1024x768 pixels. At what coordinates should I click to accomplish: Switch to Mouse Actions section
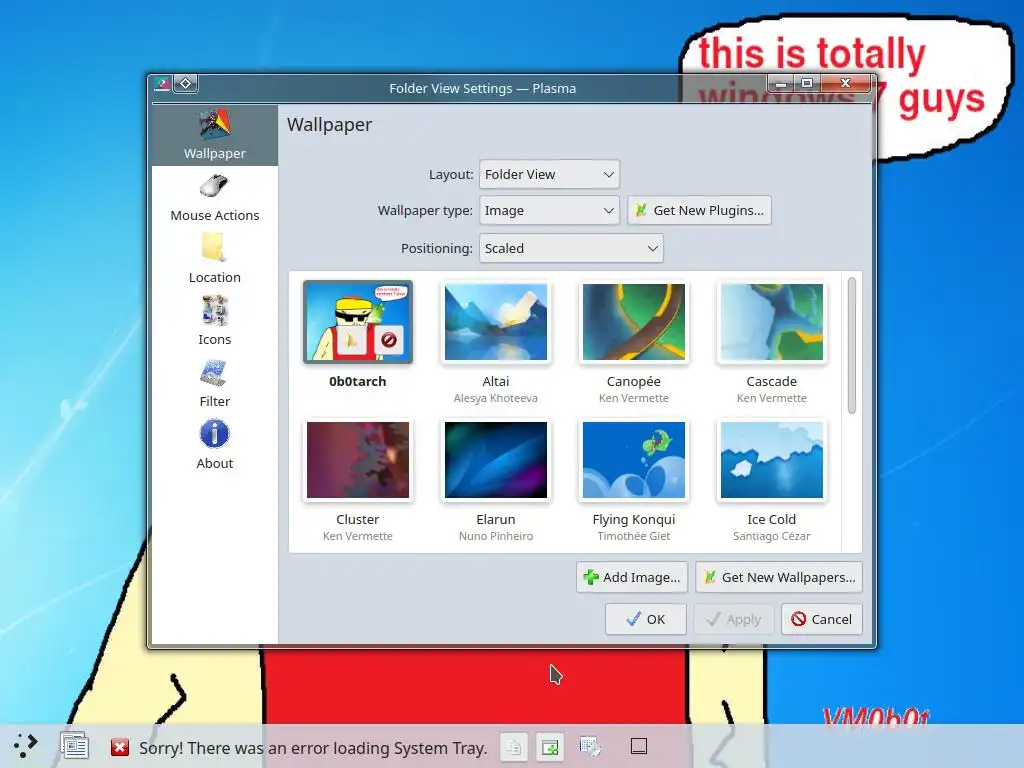215,198
